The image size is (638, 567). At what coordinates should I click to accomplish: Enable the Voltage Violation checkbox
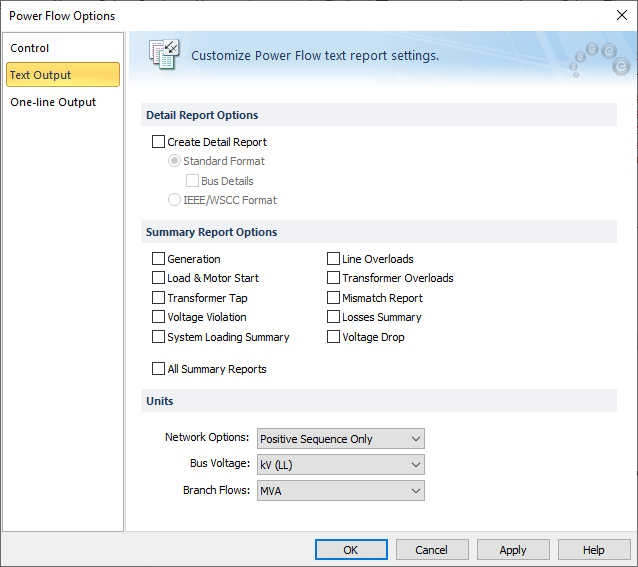[158, 317]
